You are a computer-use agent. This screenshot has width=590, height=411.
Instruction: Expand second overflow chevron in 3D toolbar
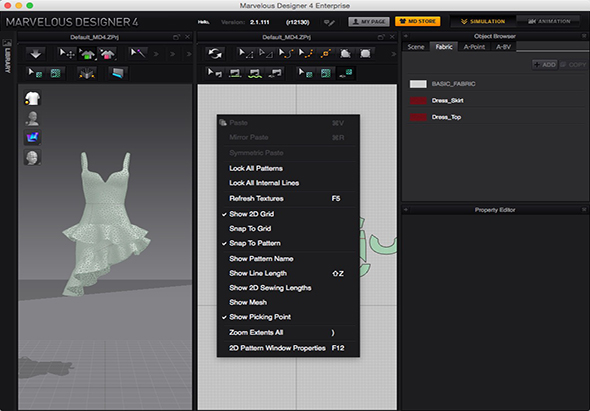pos(172,55)
